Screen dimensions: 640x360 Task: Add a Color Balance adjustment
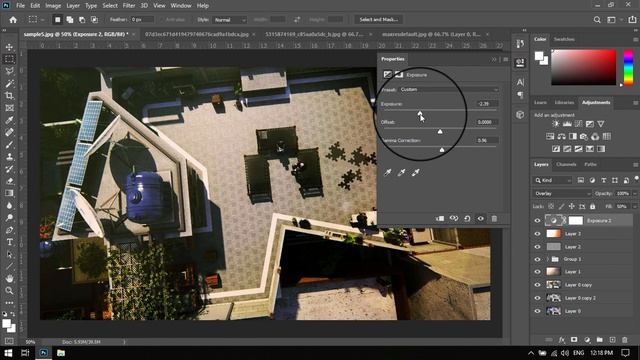pyautogui.click(x=561, y=136)
